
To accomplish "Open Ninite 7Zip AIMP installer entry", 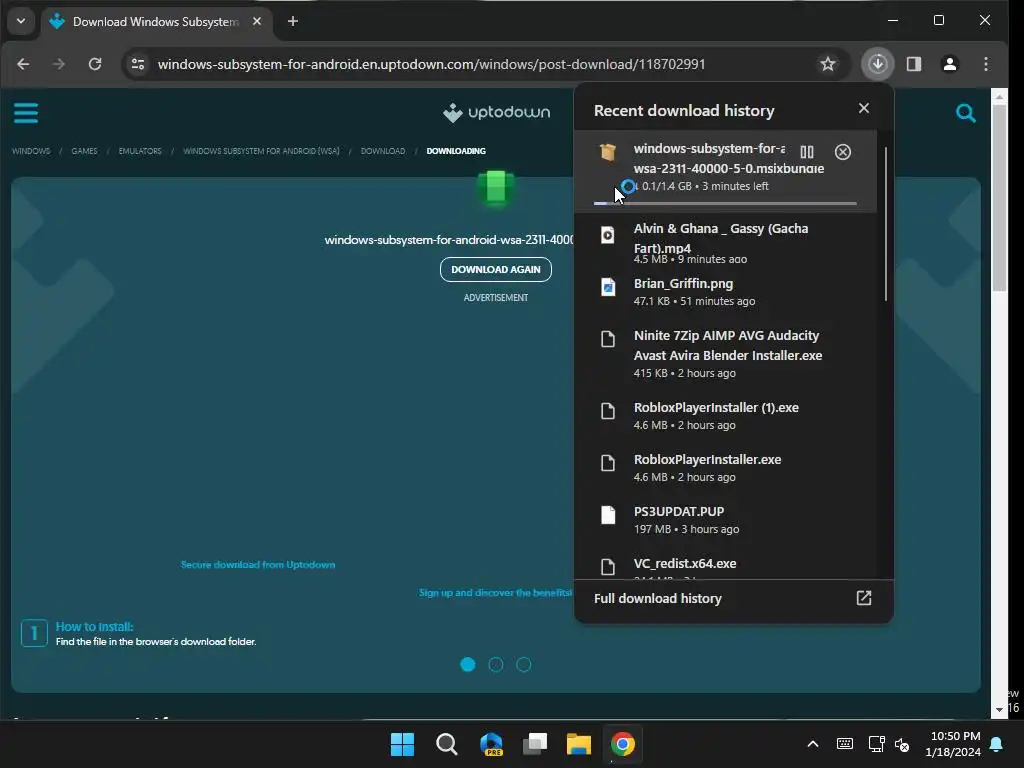I will 725,354.
